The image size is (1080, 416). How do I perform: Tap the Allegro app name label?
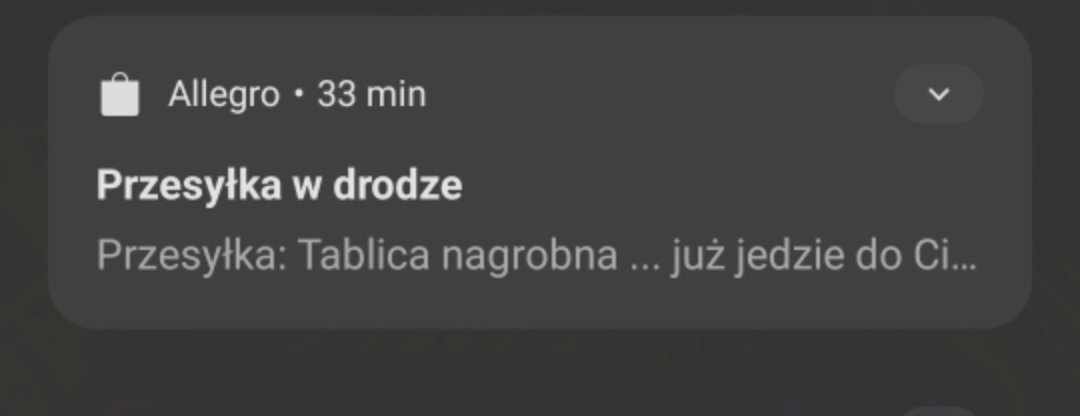click(224, 94)
